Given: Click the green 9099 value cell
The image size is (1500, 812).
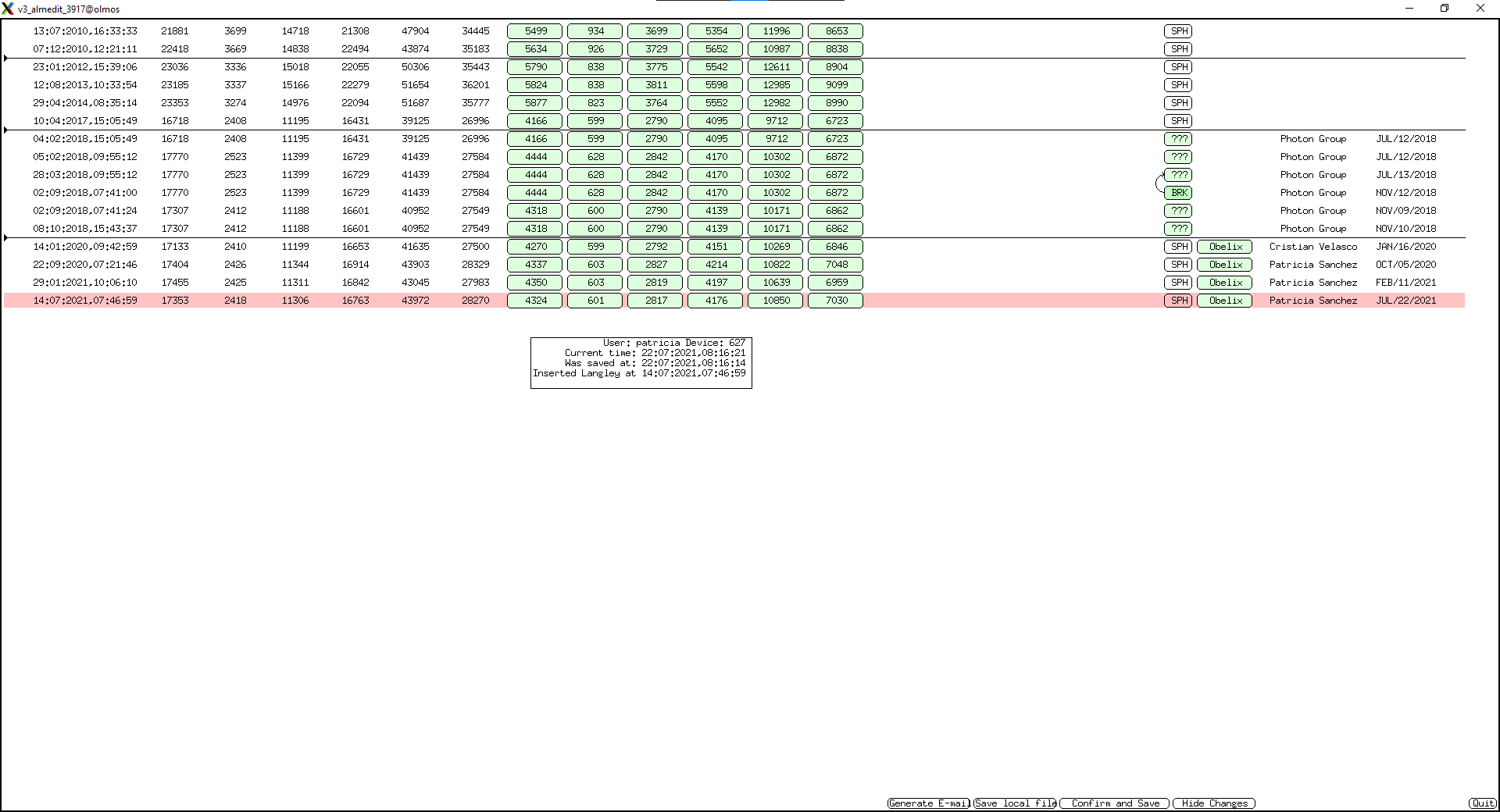Looking at the screenshot, I should point(836,85).
